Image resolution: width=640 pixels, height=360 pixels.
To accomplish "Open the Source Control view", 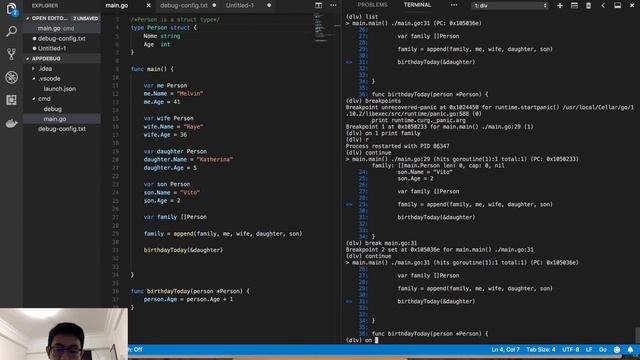I will 11,53.
